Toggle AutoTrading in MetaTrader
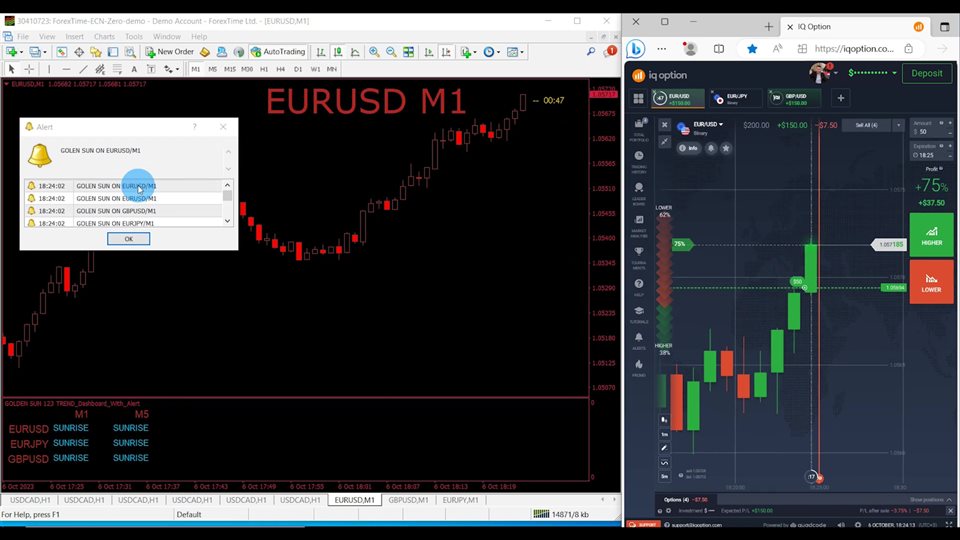Image resolution: width=960 pixels, height=540 pixels. (278, 52)
